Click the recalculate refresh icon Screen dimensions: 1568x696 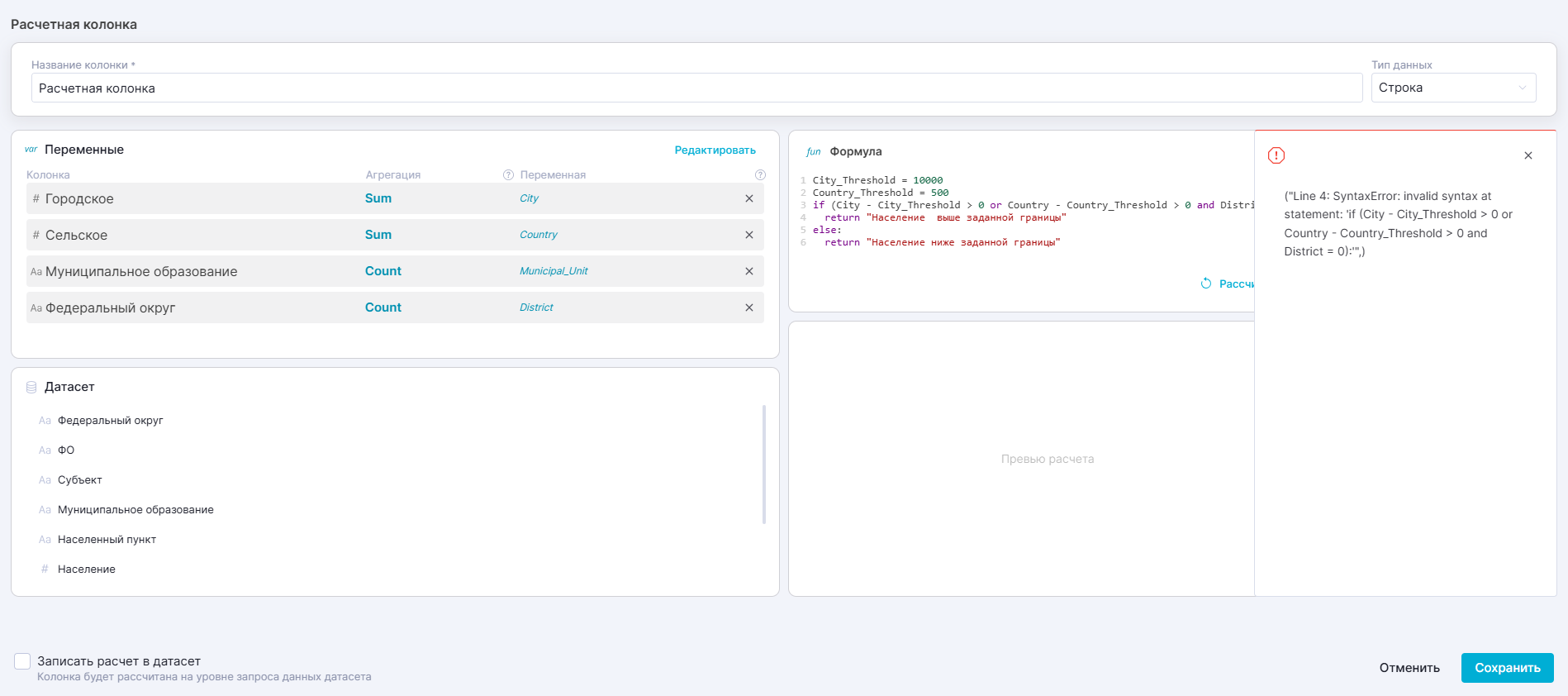(1205, 284)
